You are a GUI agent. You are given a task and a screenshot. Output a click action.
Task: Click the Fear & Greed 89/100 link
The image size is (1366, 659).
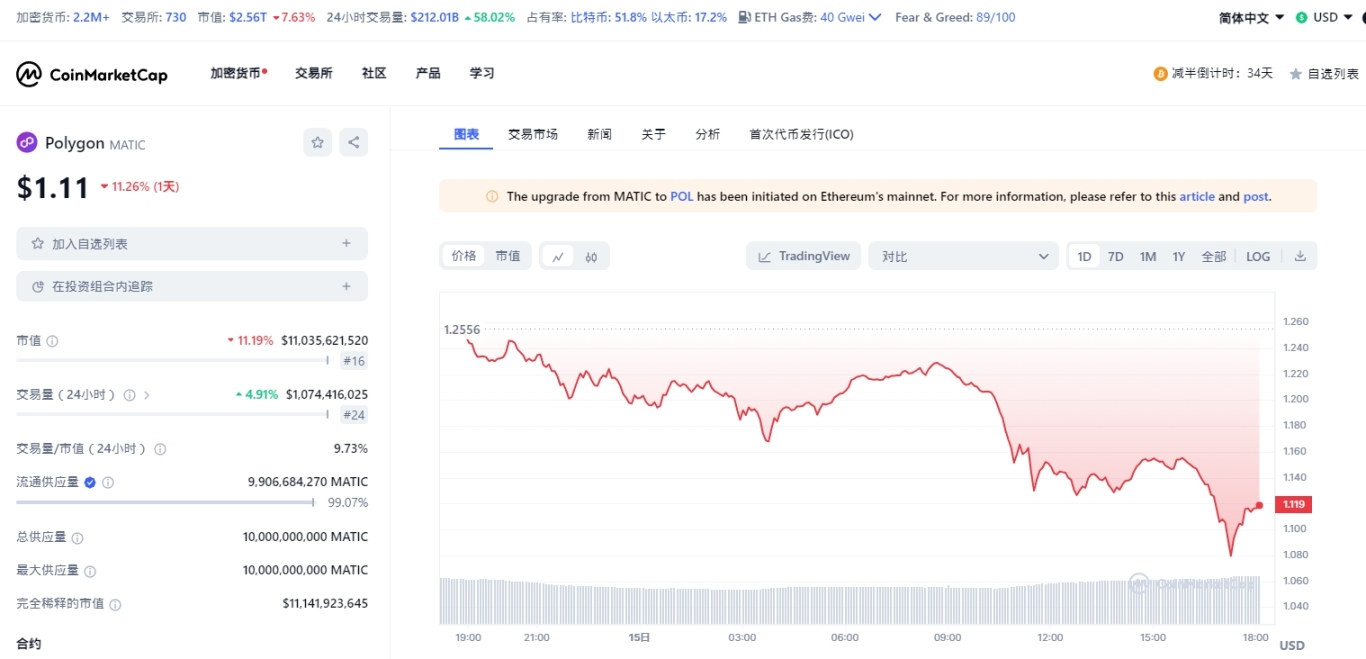pyautogui.click(x=955, y=17)
